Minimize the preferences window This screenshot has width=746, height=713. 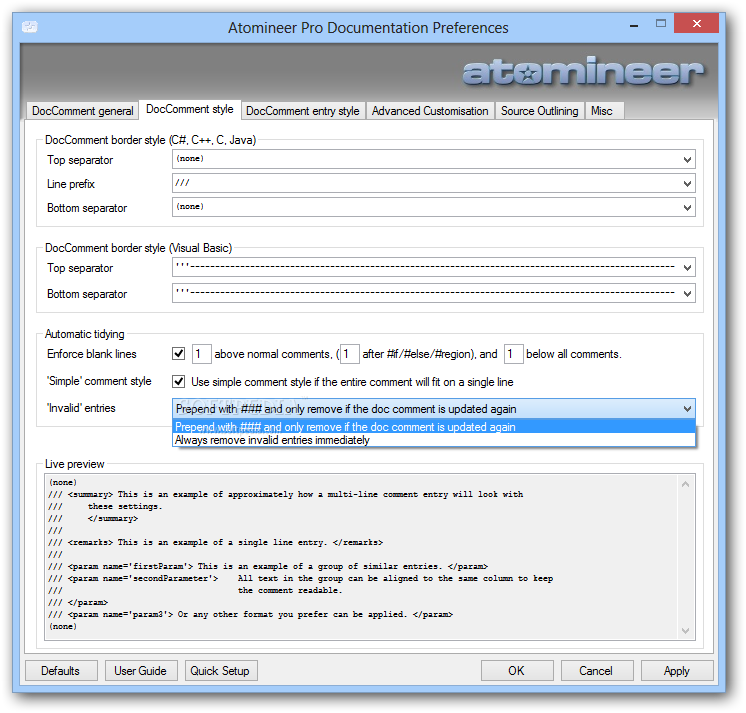[634, 25]
